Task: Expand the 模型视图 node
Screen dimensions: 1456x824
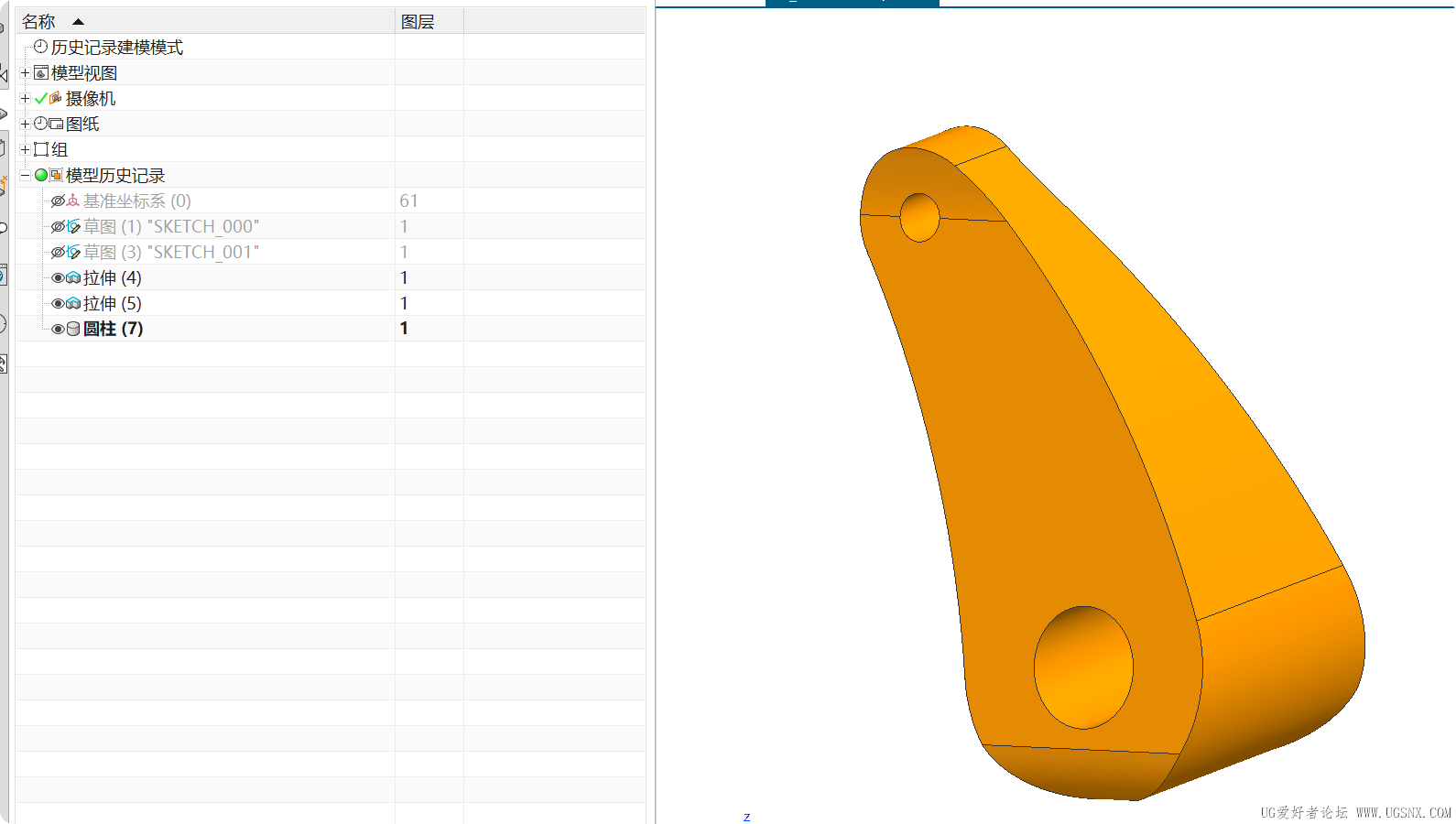Action: pyautogui.click(x=25, y=72)
